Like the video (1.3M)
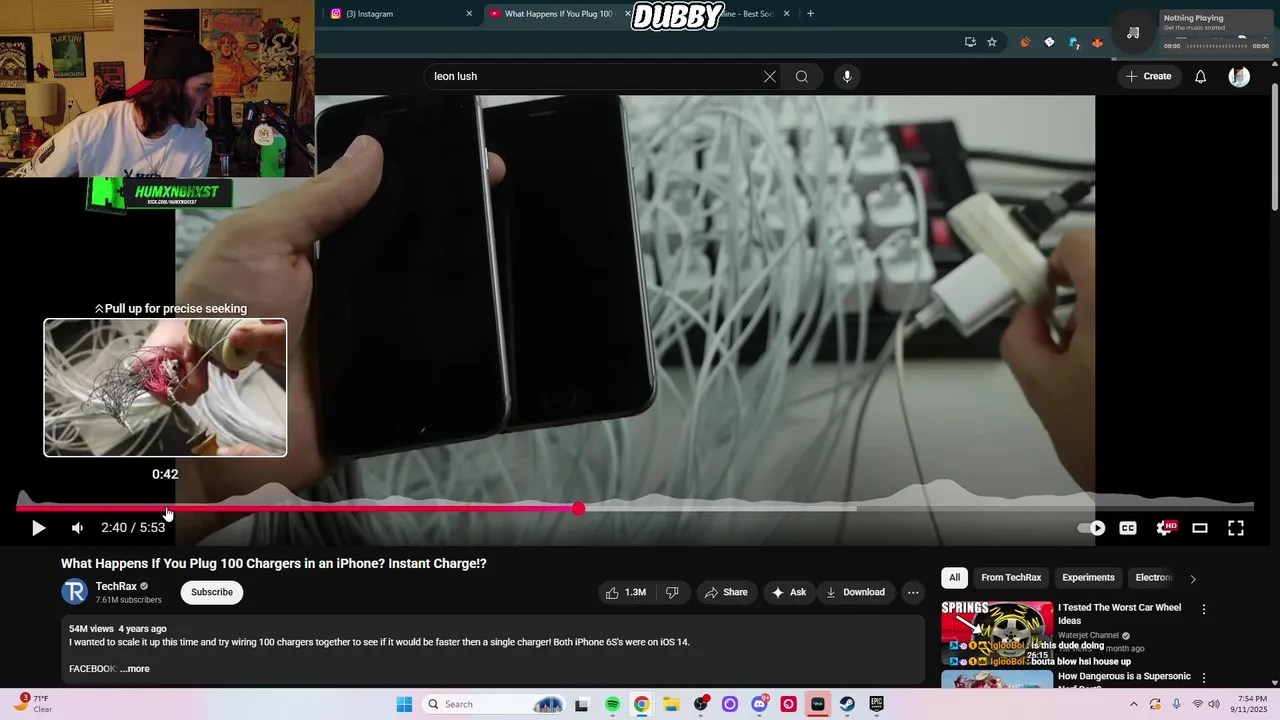1280x720 pixels. click(x=626, y=592)
